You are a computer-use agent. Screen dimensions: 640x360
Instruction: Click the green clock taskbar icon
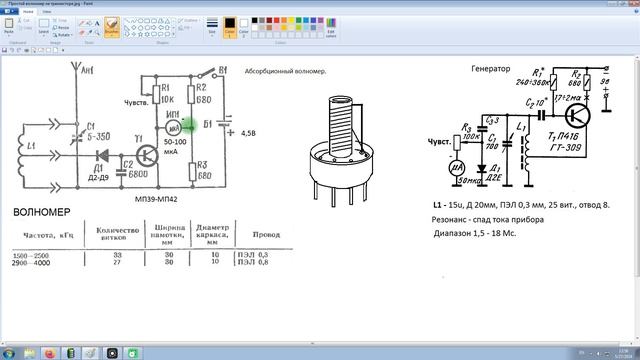click(x=132, y=353)
